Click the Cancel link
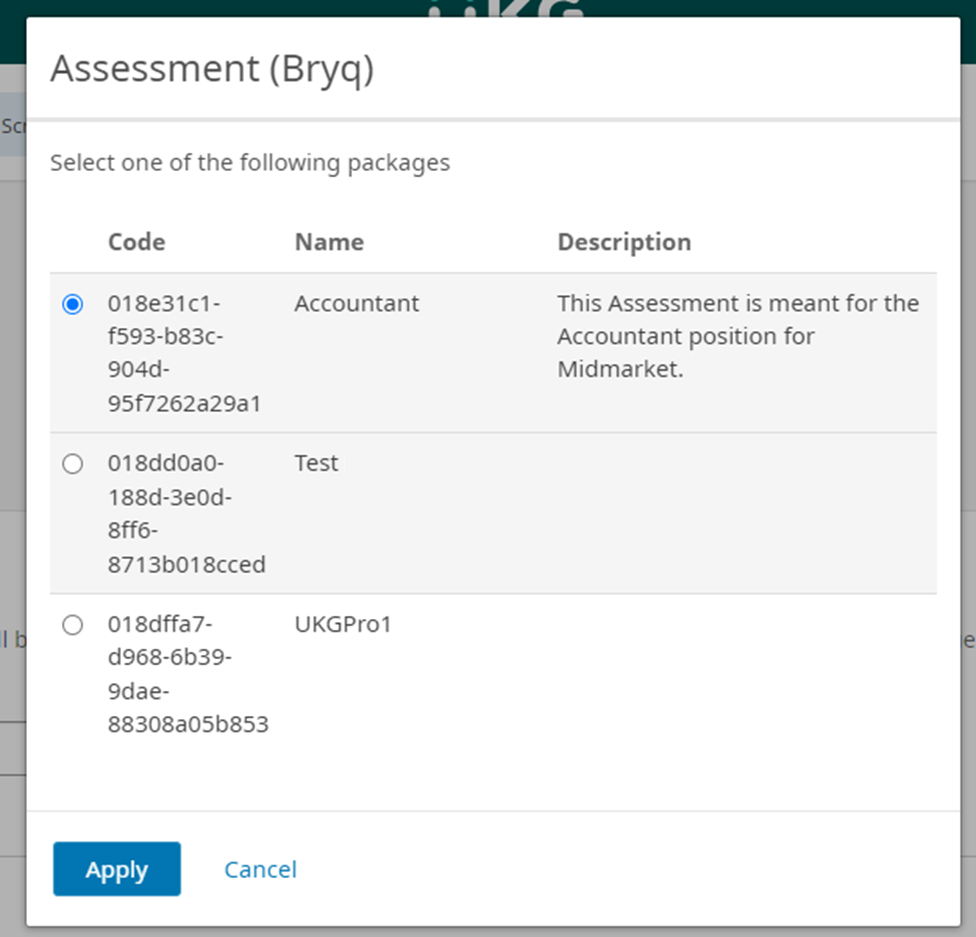Image resolution: width=976 pixels, height=937 pixels. point(260,870)
